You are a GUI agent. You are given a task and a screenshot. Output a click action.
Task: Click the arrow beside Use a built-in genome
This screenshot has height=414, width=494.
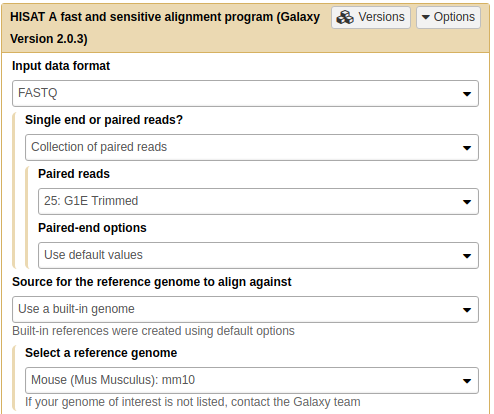point(467,310)
